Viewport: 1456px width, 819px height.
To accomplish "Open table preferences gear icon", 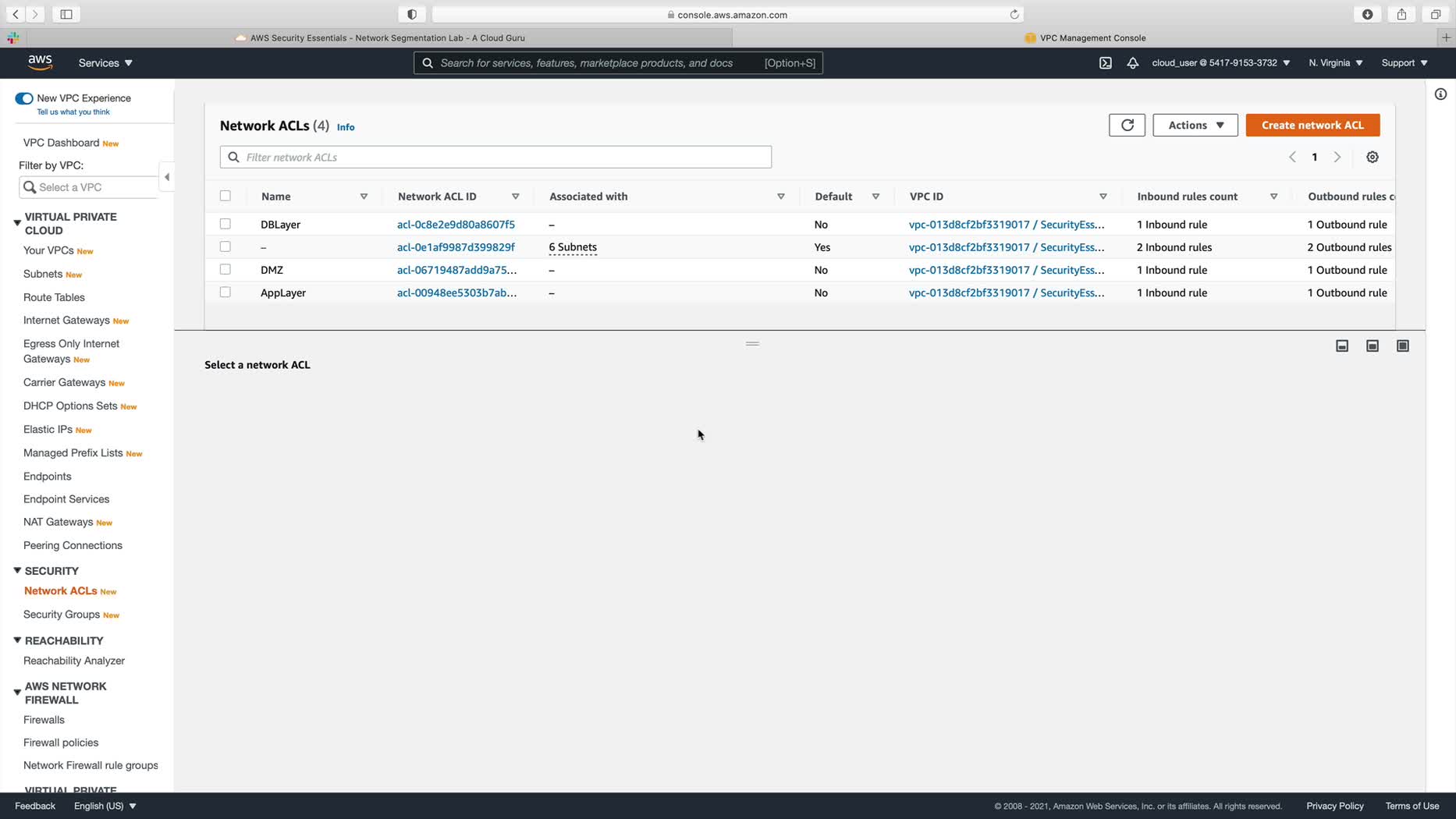I will (1373, 158).
